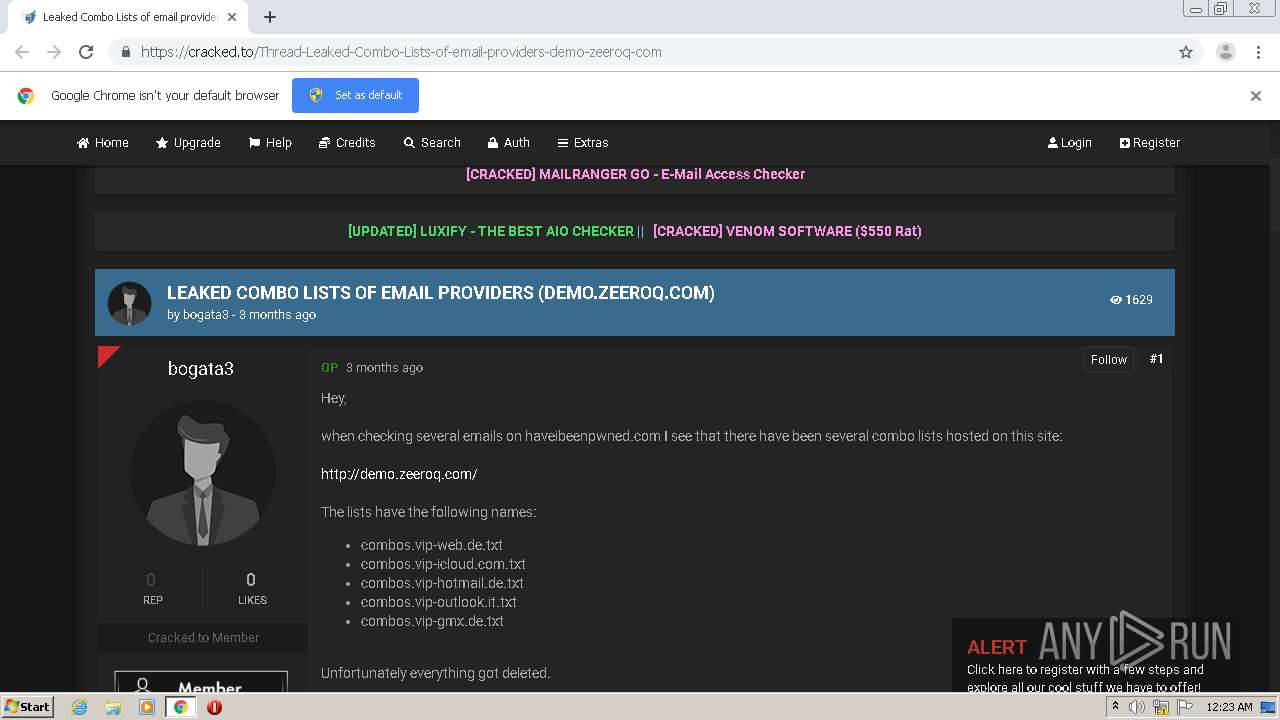Open the Auth menu item
The image size is (1280, 720).
[x=509, y=143]
